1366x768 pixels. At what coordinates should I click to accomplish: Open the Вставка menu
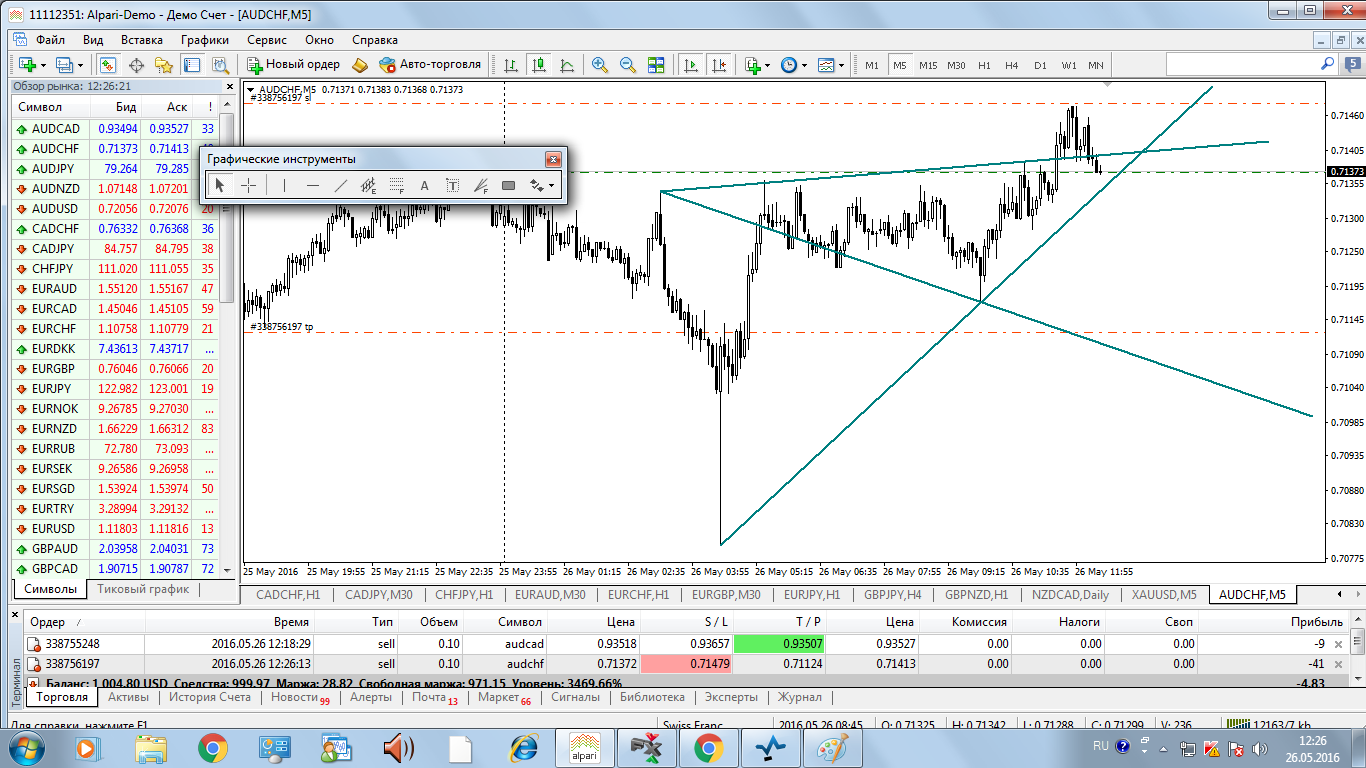(142, 40)
